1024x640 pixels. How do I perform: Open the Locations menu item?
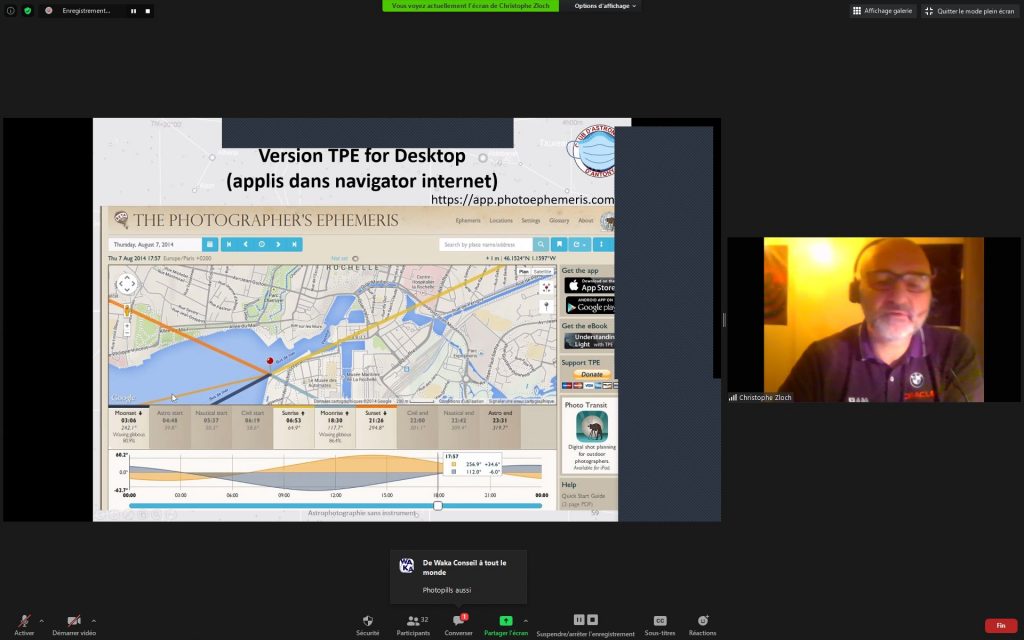click(x=501, y=221)
